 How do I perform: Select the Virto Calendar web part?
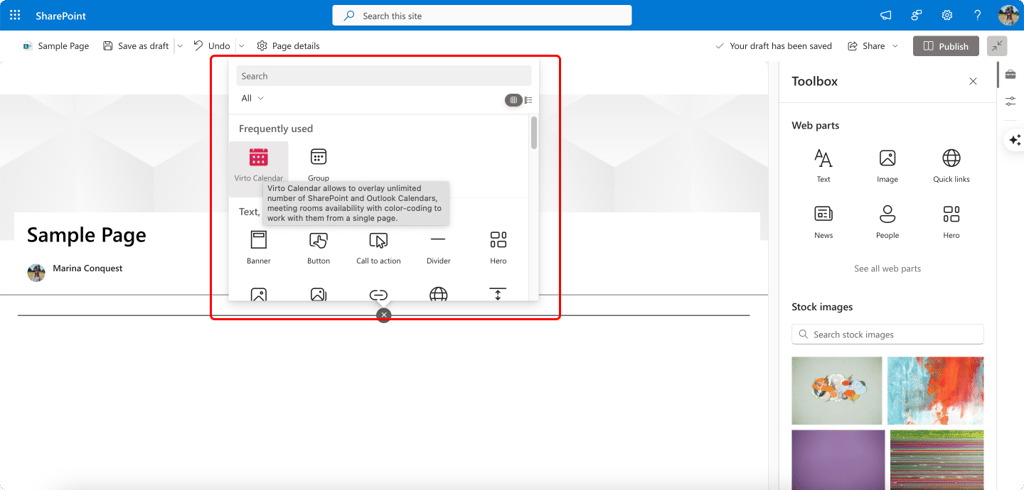point(259,165)
